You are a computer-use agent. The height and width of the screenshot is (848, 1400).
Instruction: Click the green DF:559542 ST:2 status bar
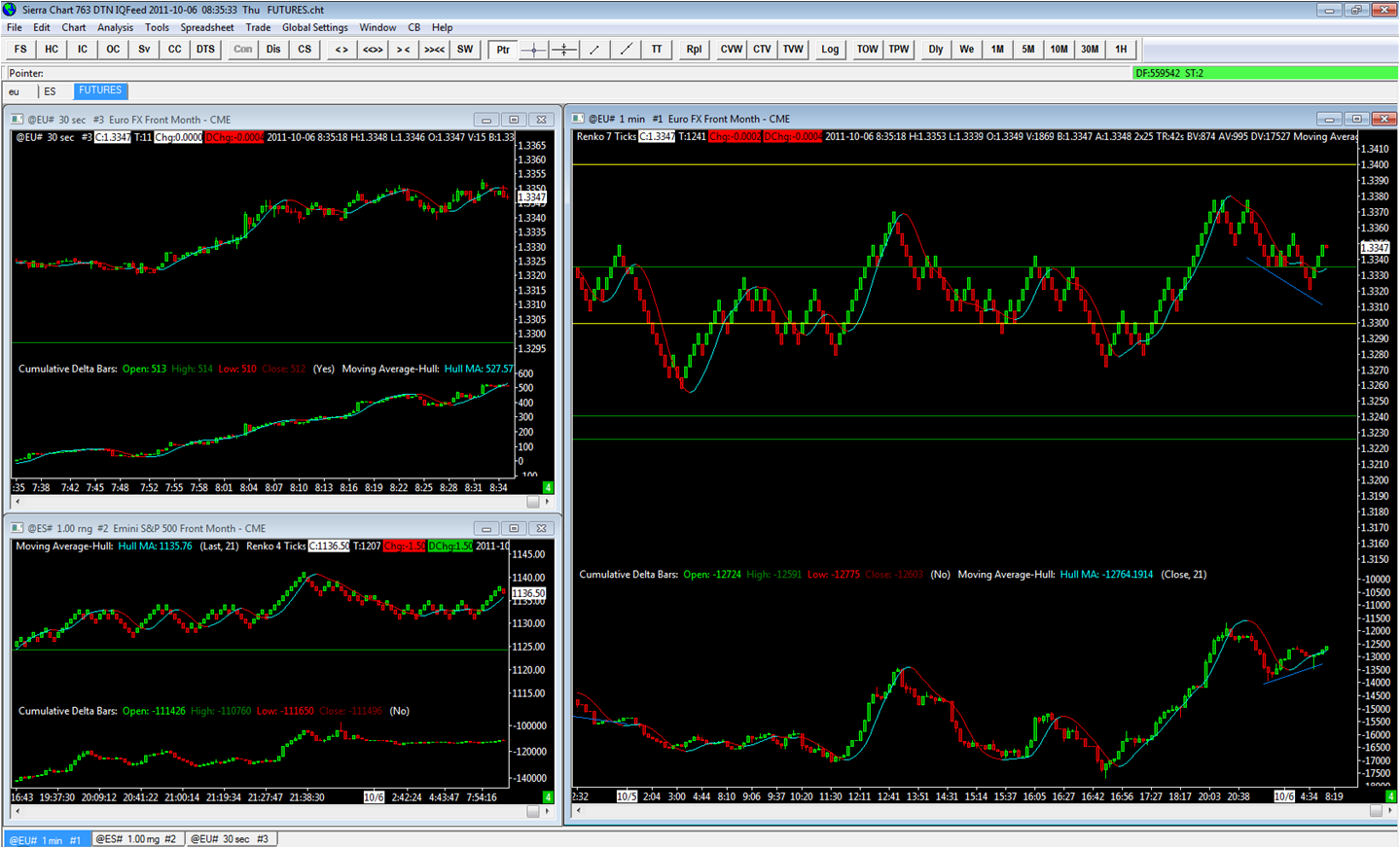click(1265, 73)
